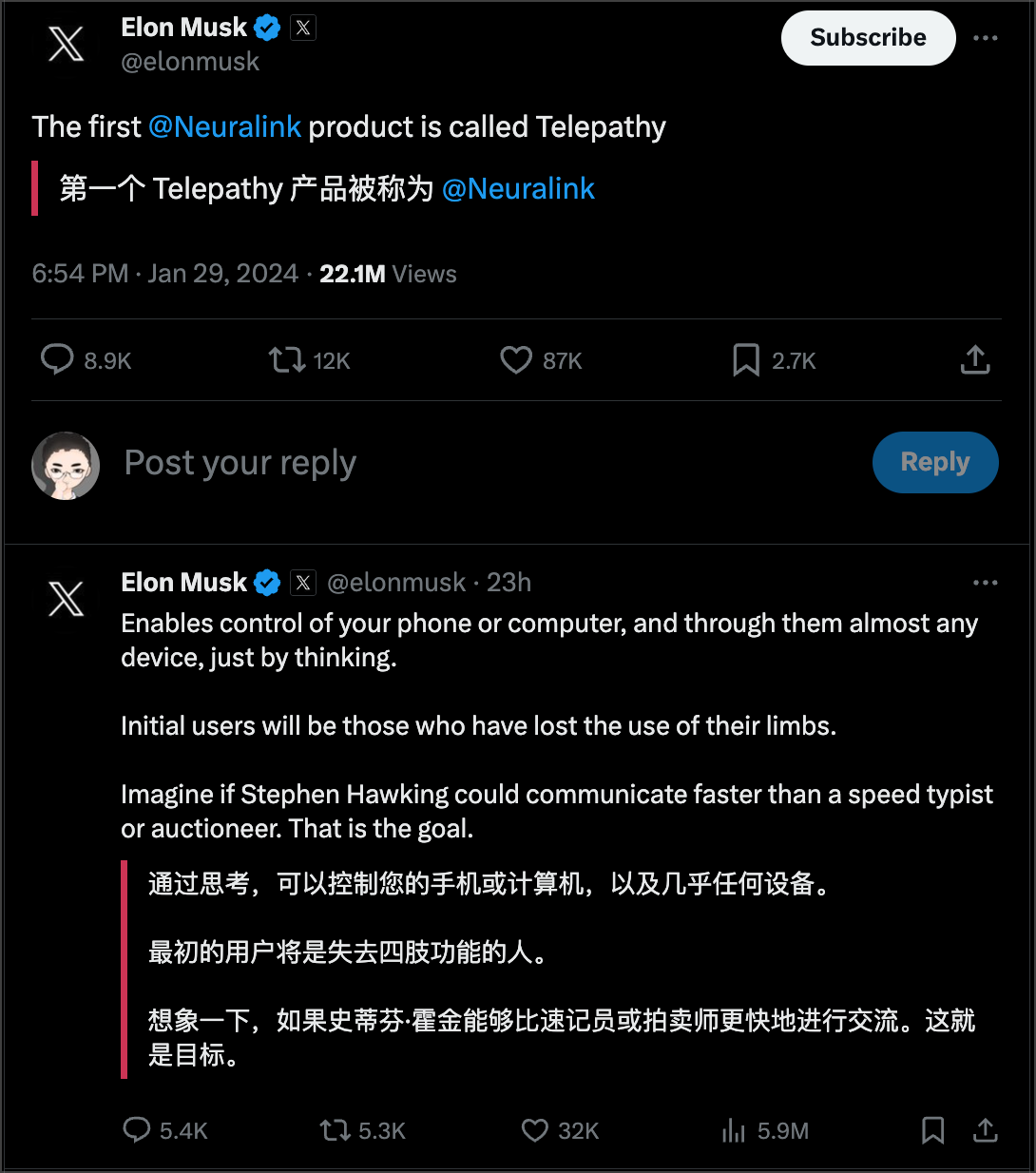Screen dimensions: 1036x1173
Task: Click the X affiliation badge beside the top name
Action: [x=303, y=28]
